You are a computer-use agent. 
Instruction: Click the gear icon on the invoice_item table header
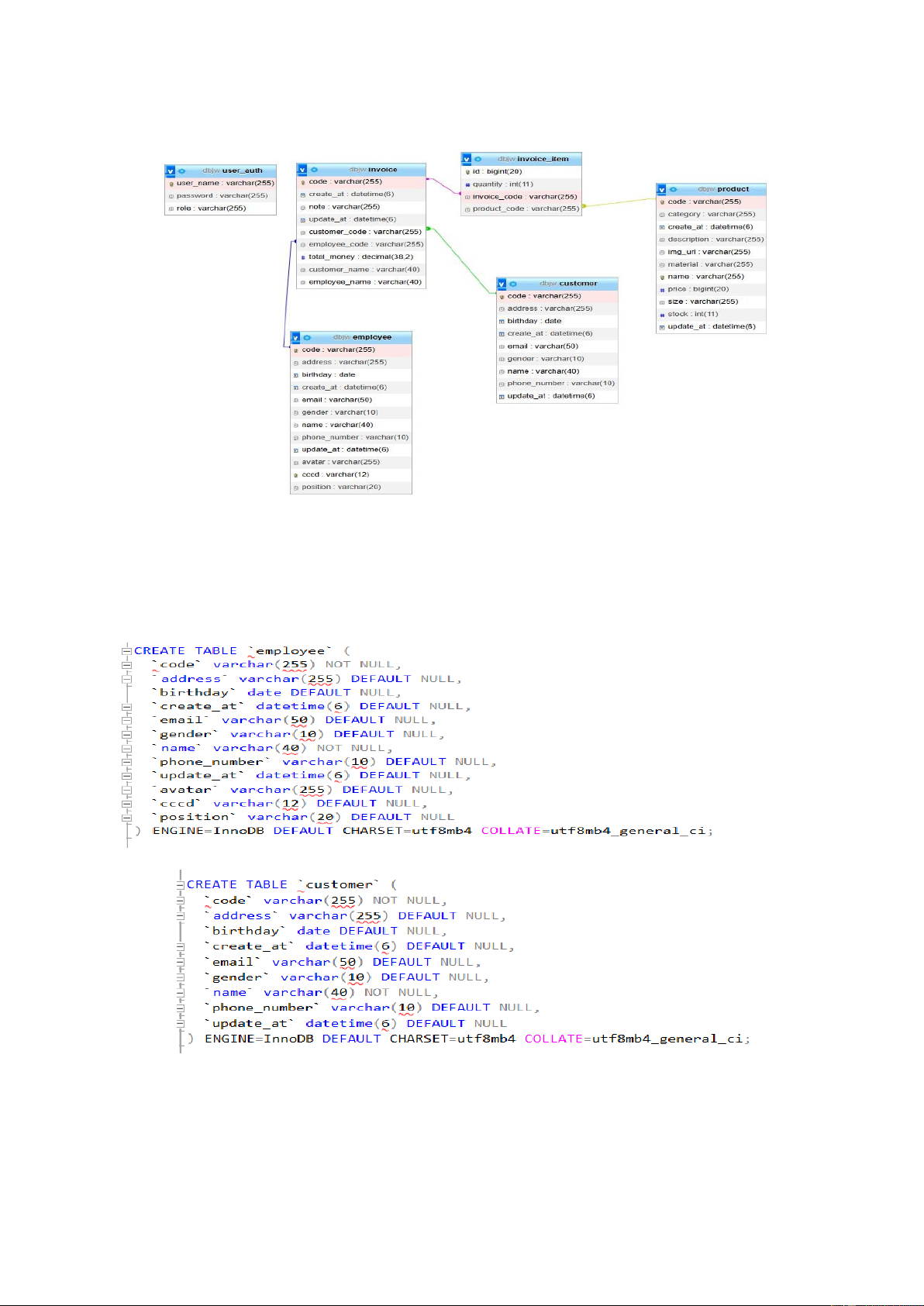pyautogui.click(x=478, y=159)
